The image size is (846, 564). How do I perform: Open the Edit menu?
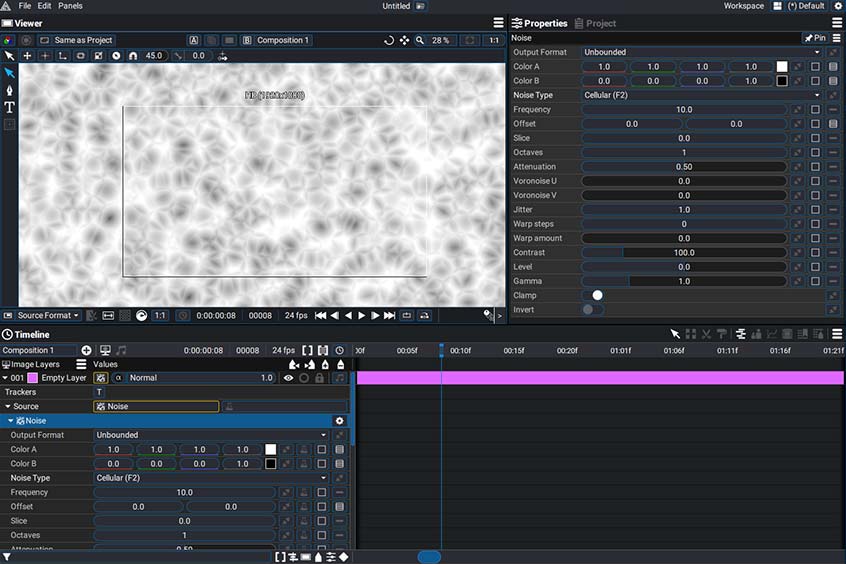(x=44, y=6)
